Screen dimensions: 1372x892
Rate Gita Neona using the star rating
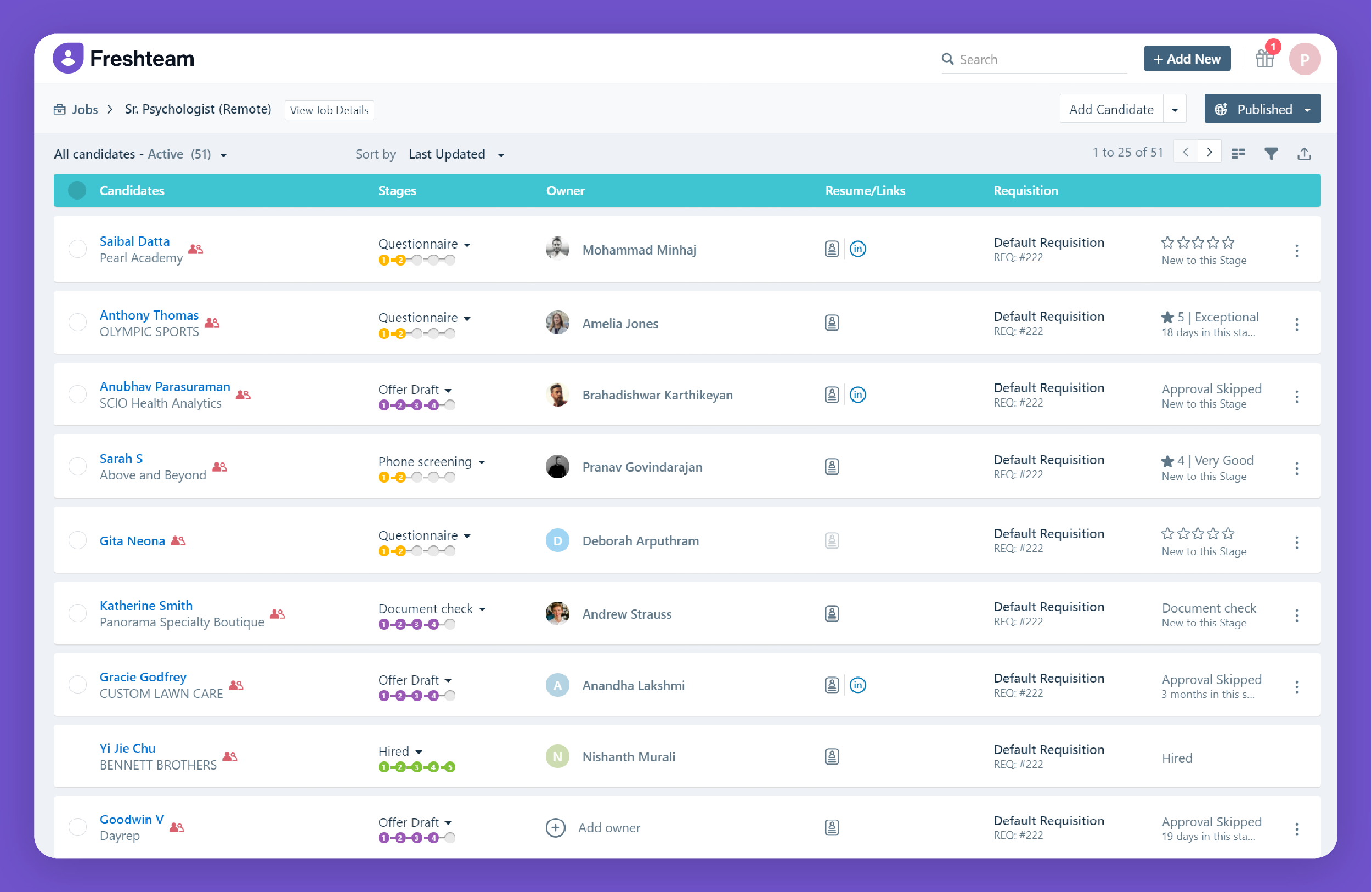(1198, 533)
